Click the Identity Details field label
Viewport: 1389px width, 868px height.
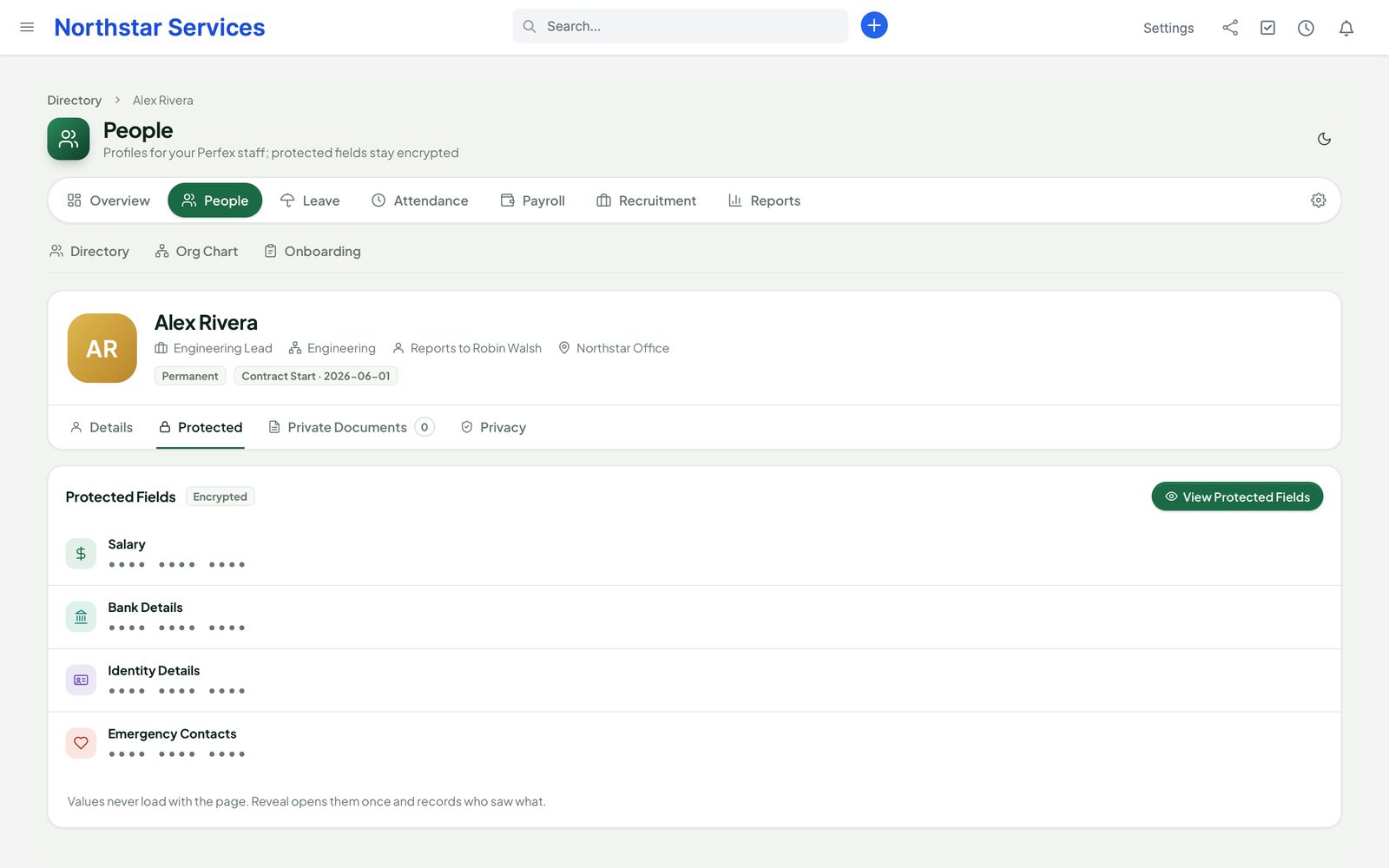(x=154, y=671)
